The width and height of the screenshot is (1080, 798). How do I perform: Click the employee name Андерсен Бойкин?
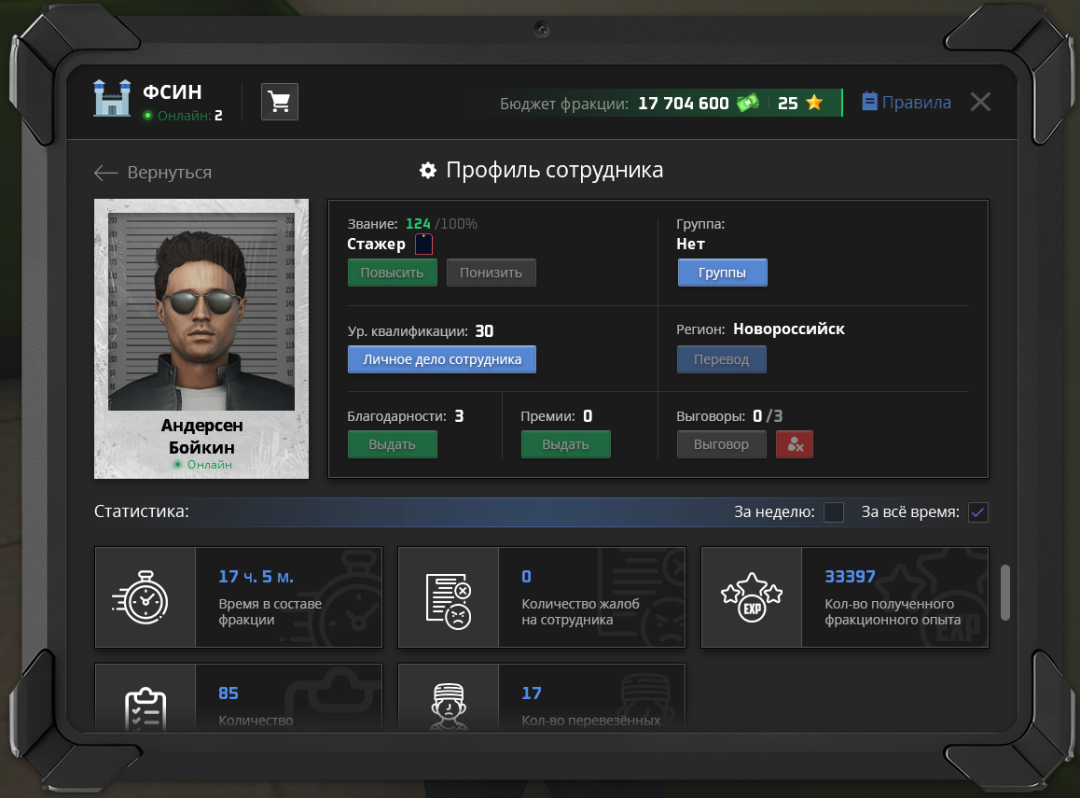(202, 437)
